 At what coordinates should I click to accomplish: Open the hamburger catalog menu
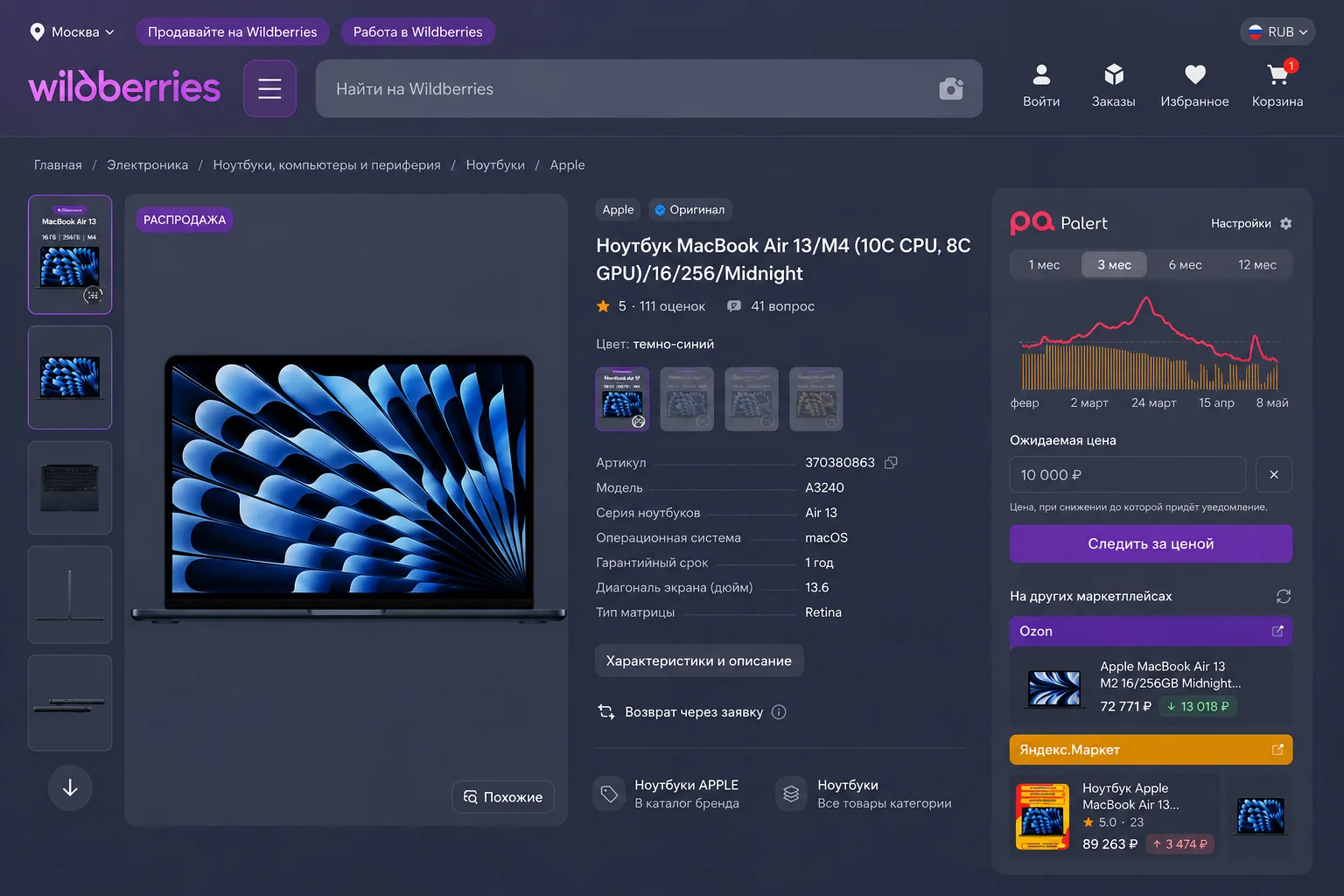pyautogui.click(x=269, y=88)
